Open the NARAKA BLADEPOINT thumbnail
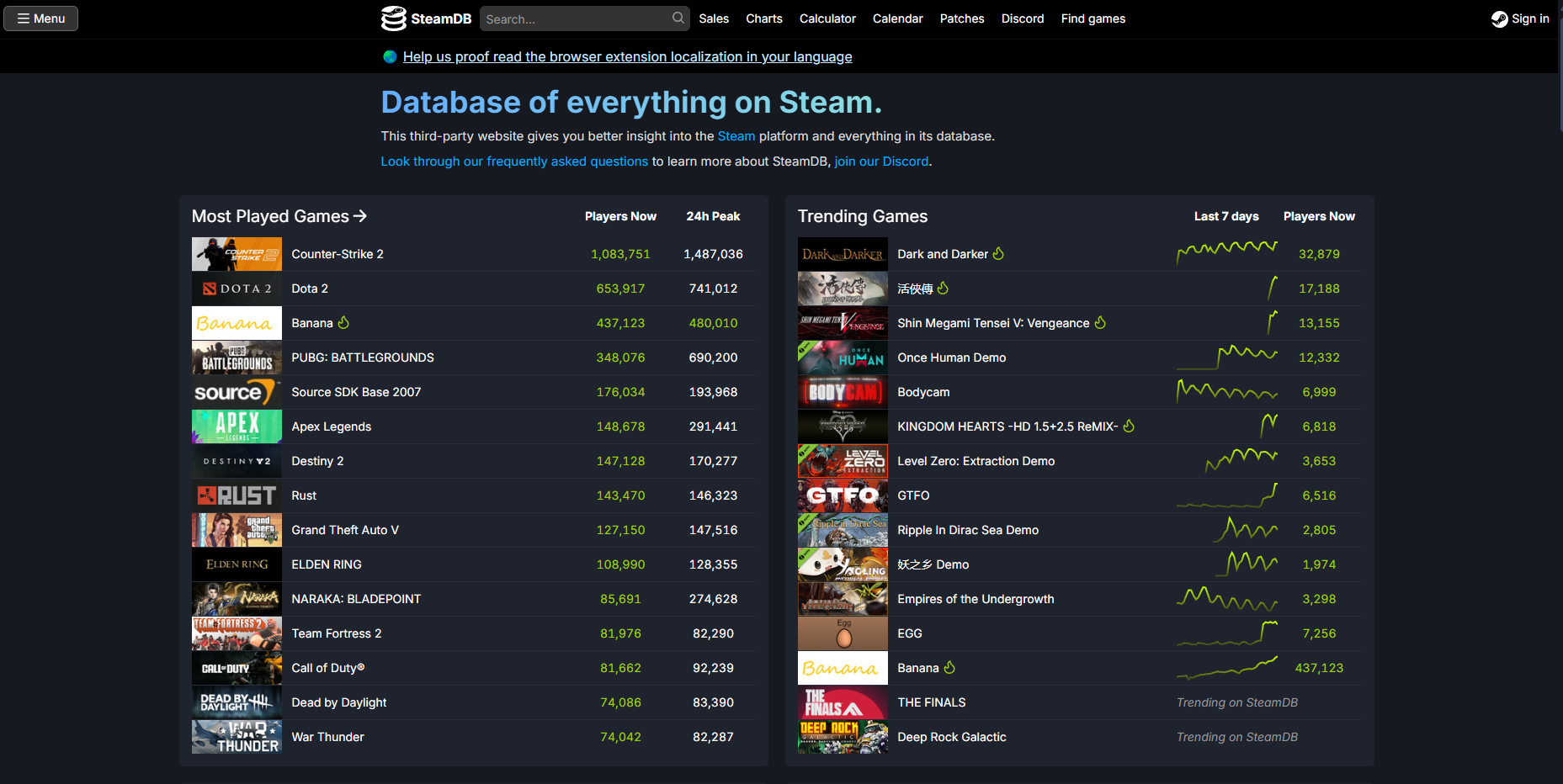This screenshot has height=784, width=1563. (x=237, y=599)
